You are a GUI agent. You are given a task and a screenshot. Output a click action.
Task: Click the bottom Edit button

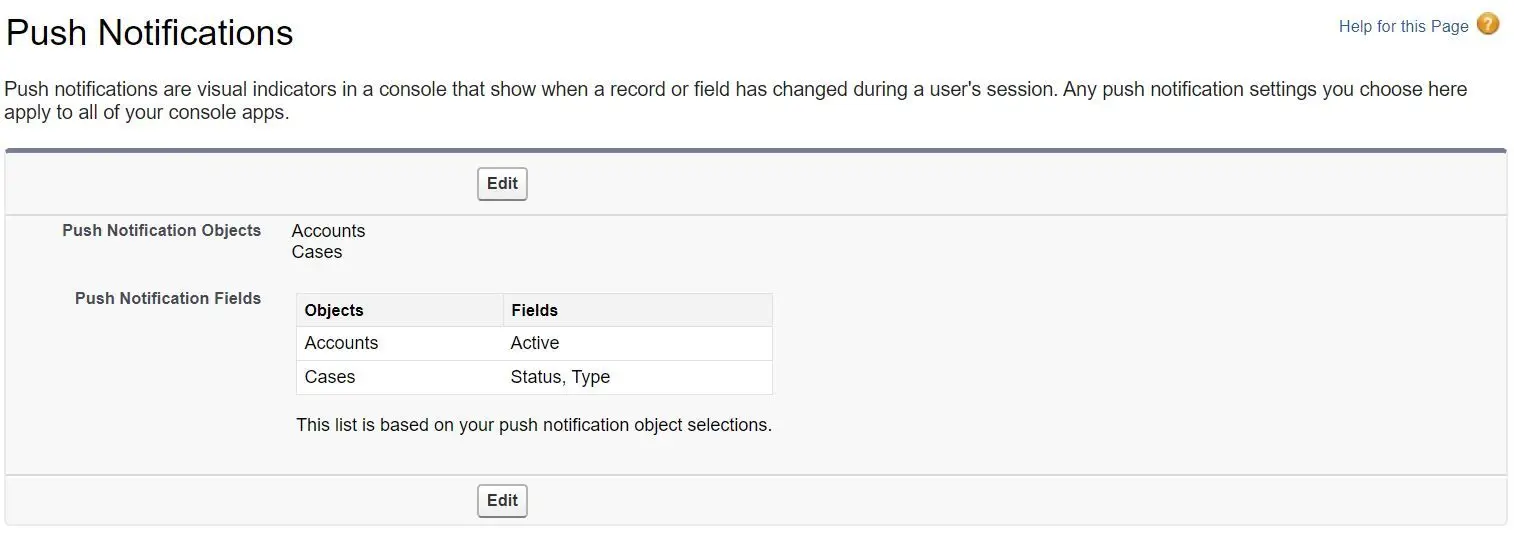click(502, 500)
